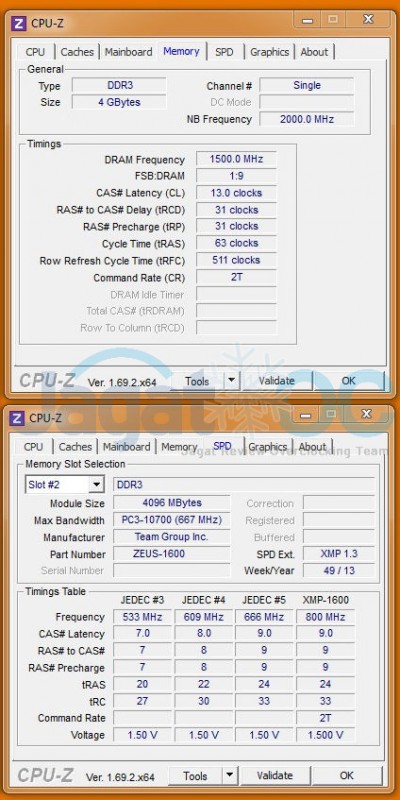This screenshot has height=800, width=400.
Task: Click Cycle Time value 63 clocks
Action: pyautogui.click(x=236, y=243)
